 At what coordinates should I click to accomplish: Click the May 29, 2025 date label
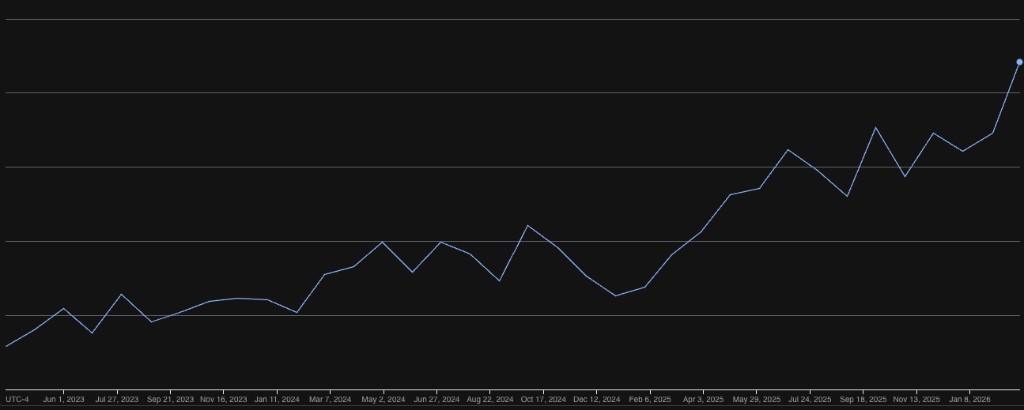click(756, 399)
